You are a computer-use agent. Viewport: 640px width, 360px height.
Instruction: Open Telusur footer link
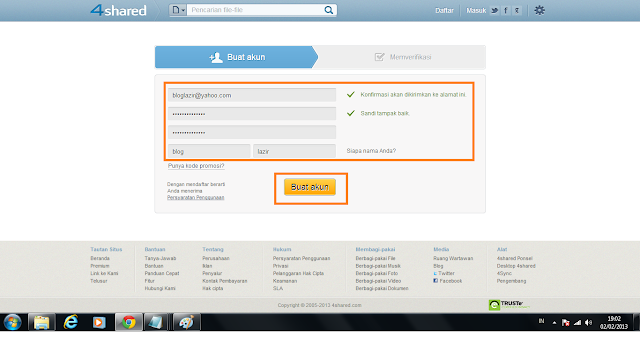point(99,281)
